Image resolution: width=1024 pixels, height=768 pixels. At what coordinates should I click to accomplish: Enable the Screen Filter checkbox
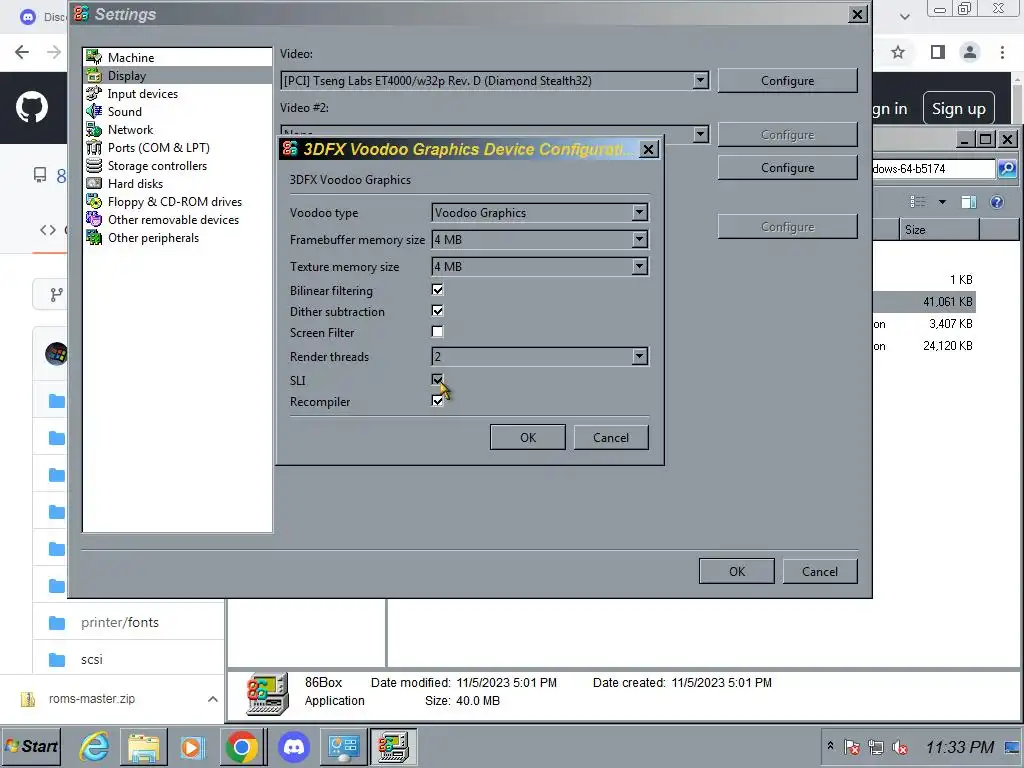tap(438, 332)
